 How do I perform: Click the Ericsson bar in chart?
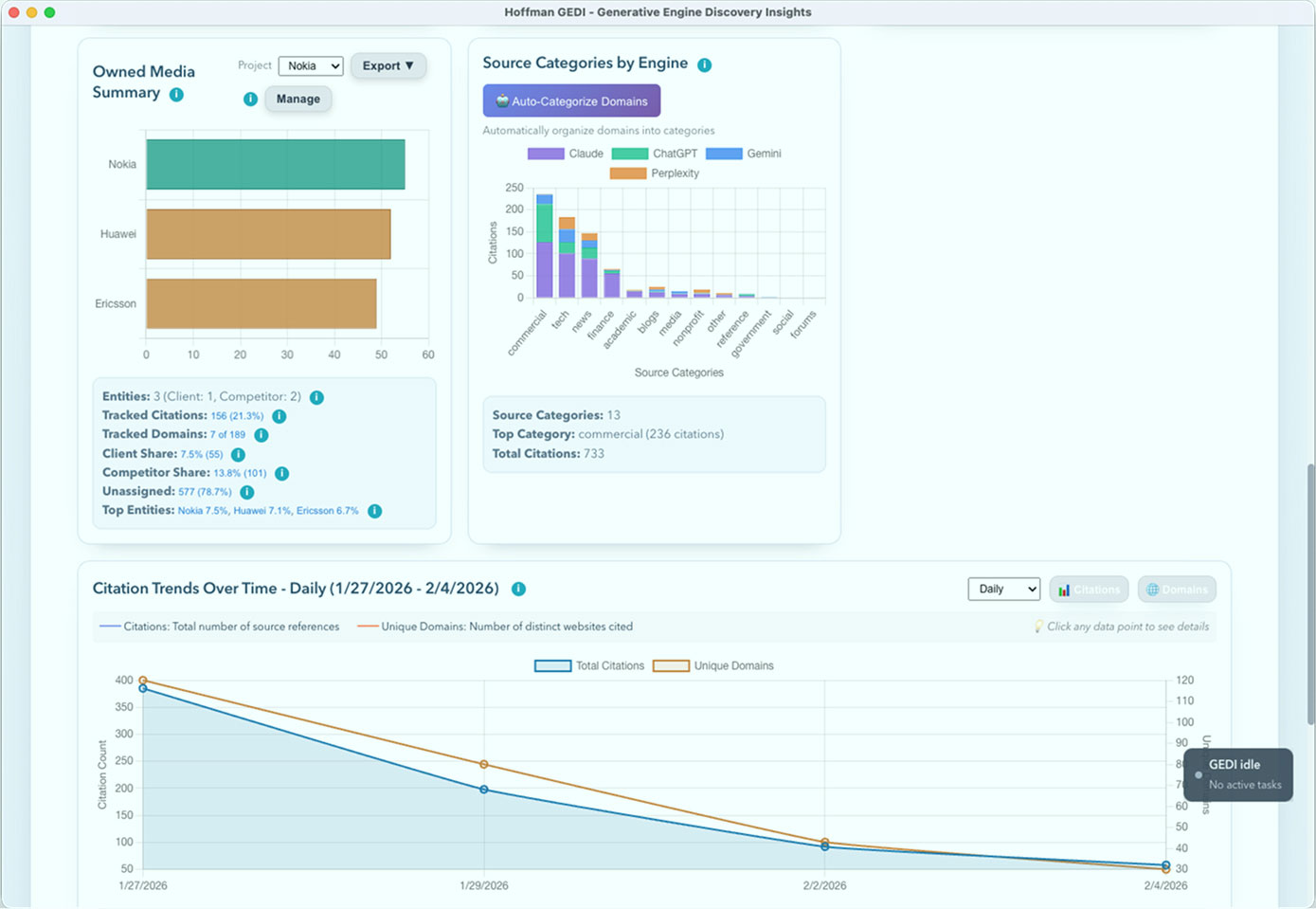pyautogui.click(x=261, y=303)
